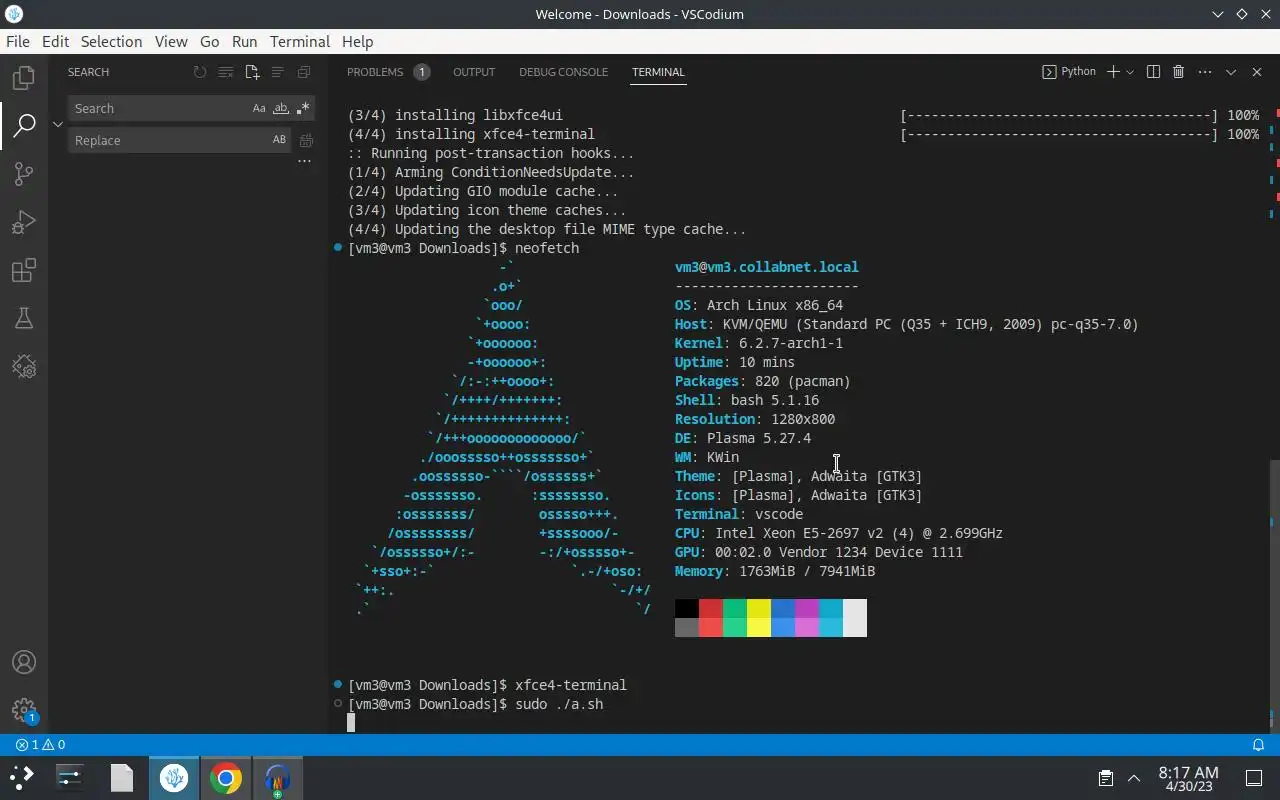Switch to the Debug Console tab
This screenshot has width=1280, height=800.
coord(563,72)
